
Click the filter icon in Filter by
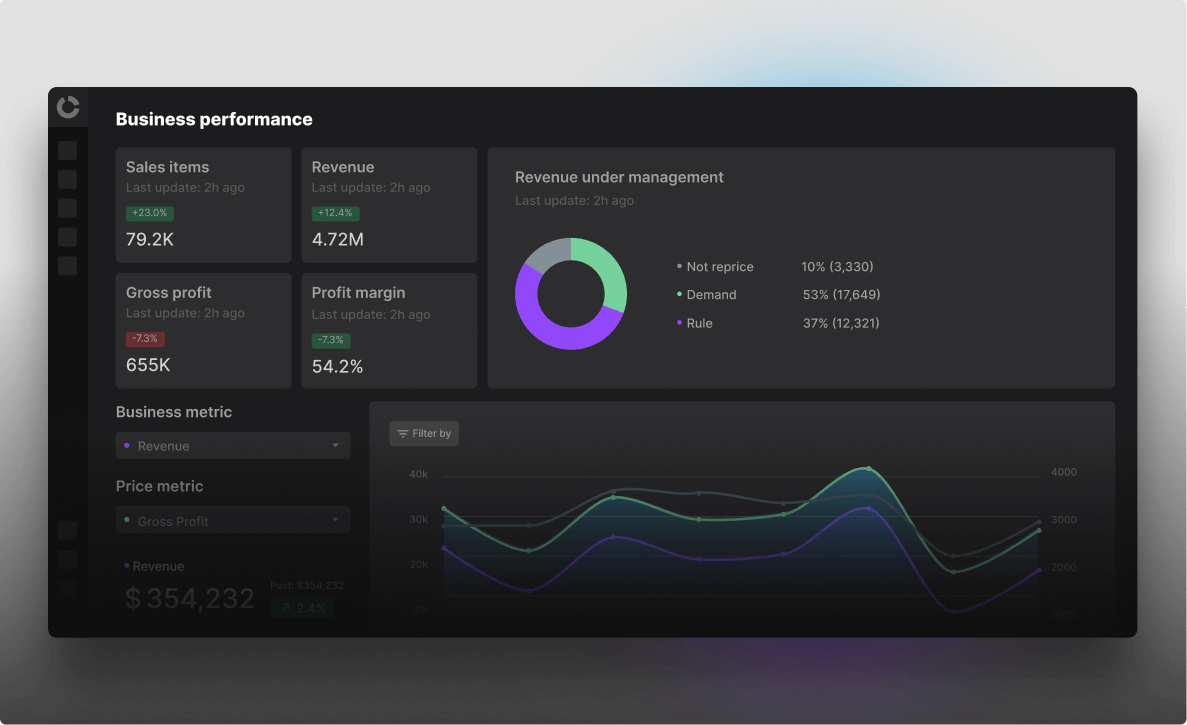[402, 434]
